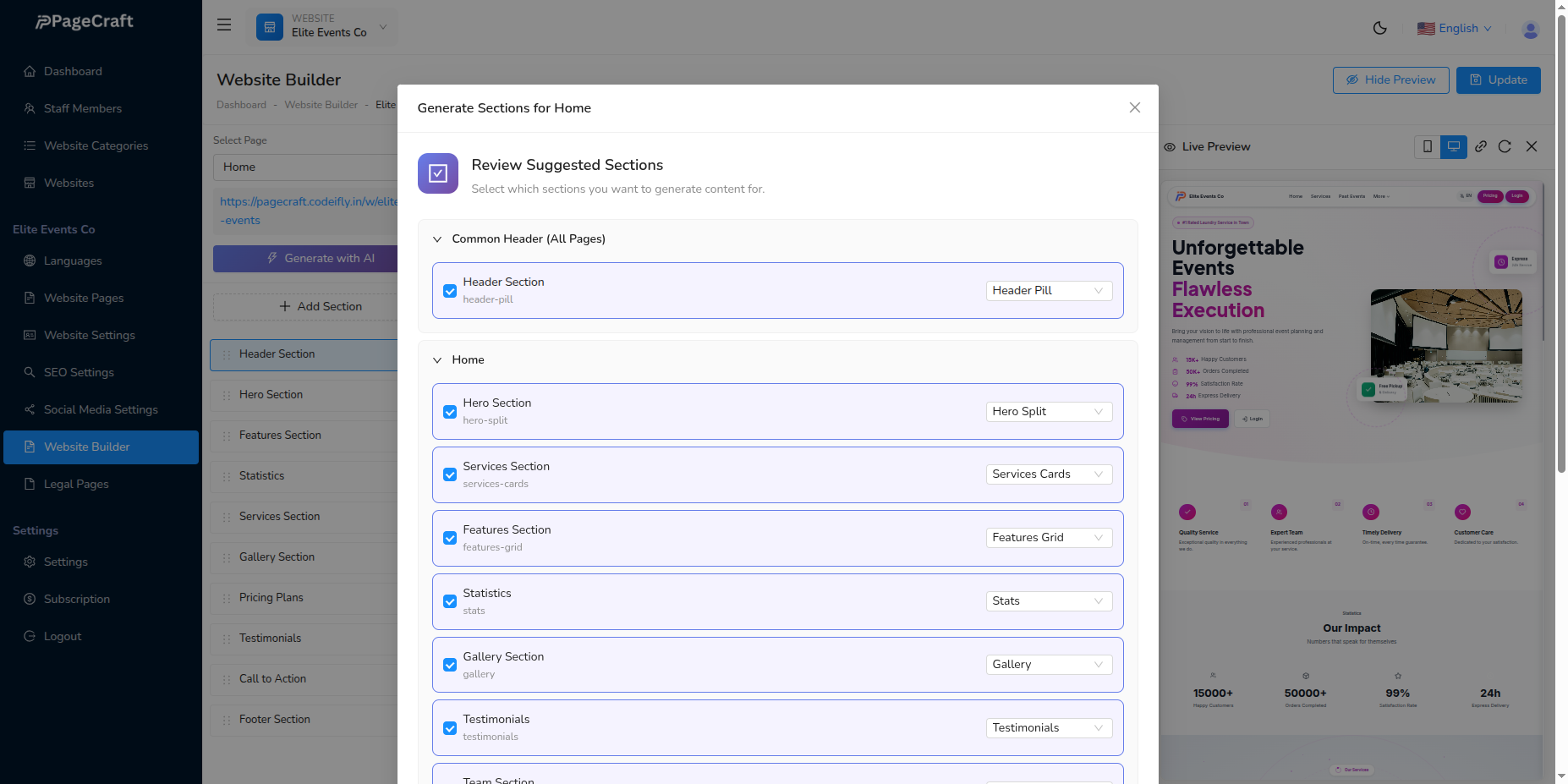Collapse the Common Header group
Screen dimensions: 1568x784
437,239
